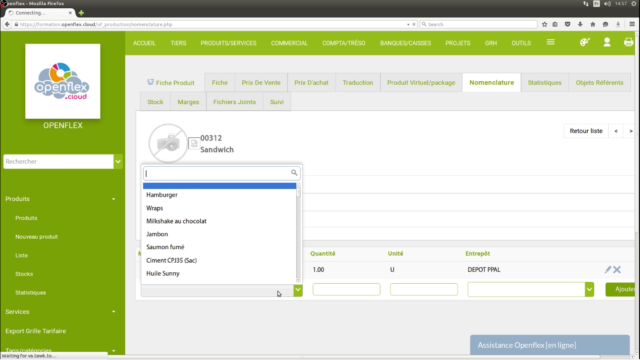Collapse the Produits sidebar section
Viewport: 640px width, 360px height.
pyautogui.click(x=113, y=199)
